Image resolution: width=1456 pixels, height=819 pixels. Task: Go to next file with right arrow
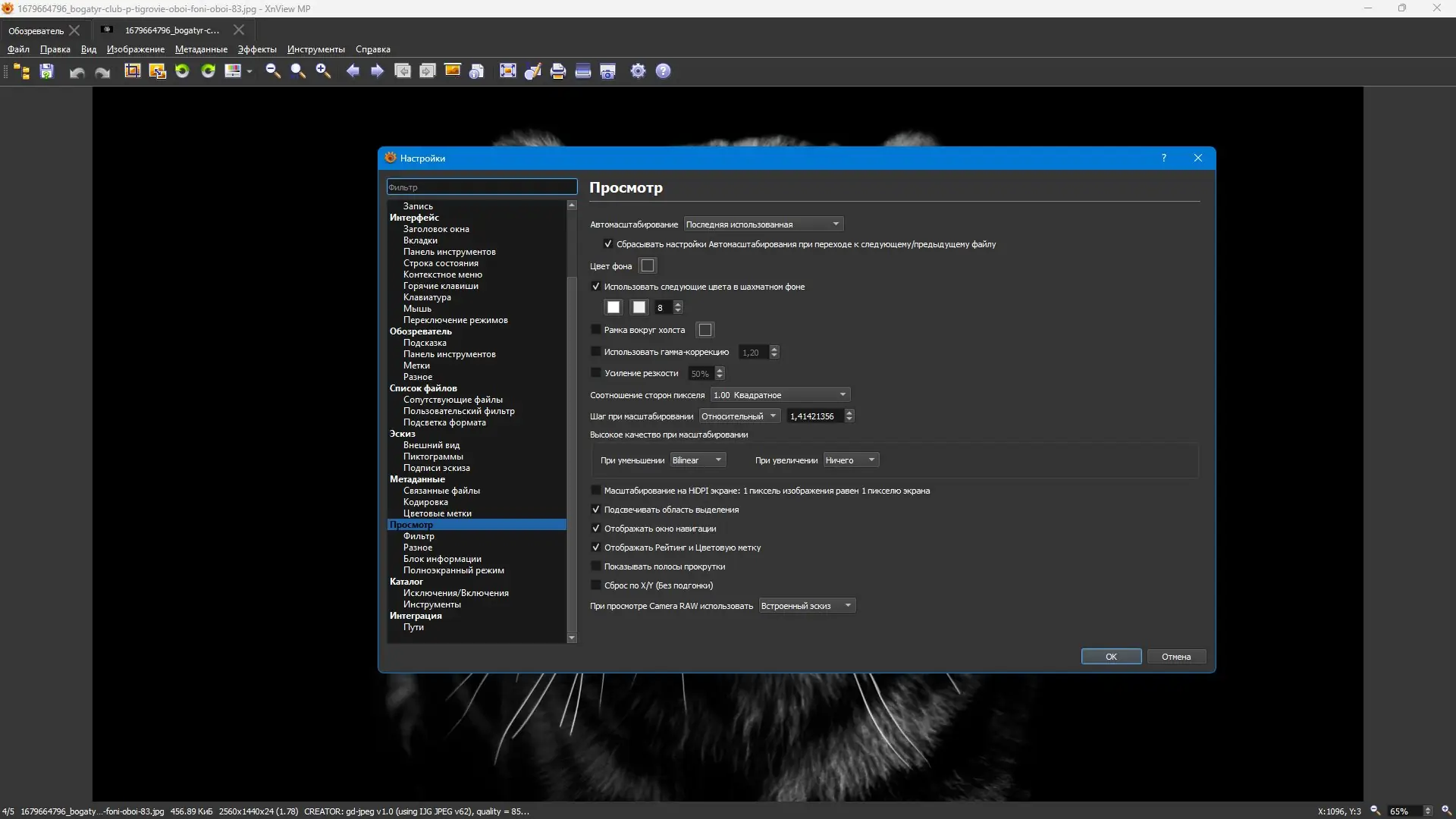(377, 71)
